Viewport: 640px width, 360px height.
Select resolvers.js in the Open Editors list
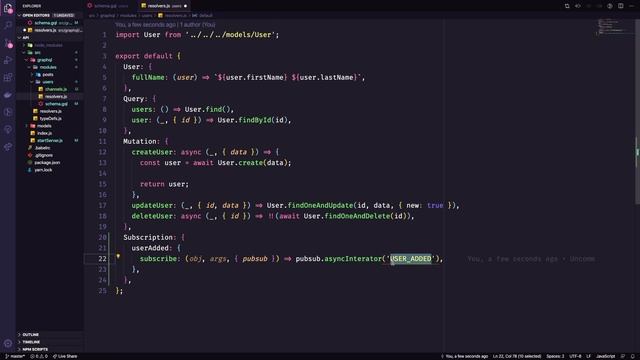[49, 30]
